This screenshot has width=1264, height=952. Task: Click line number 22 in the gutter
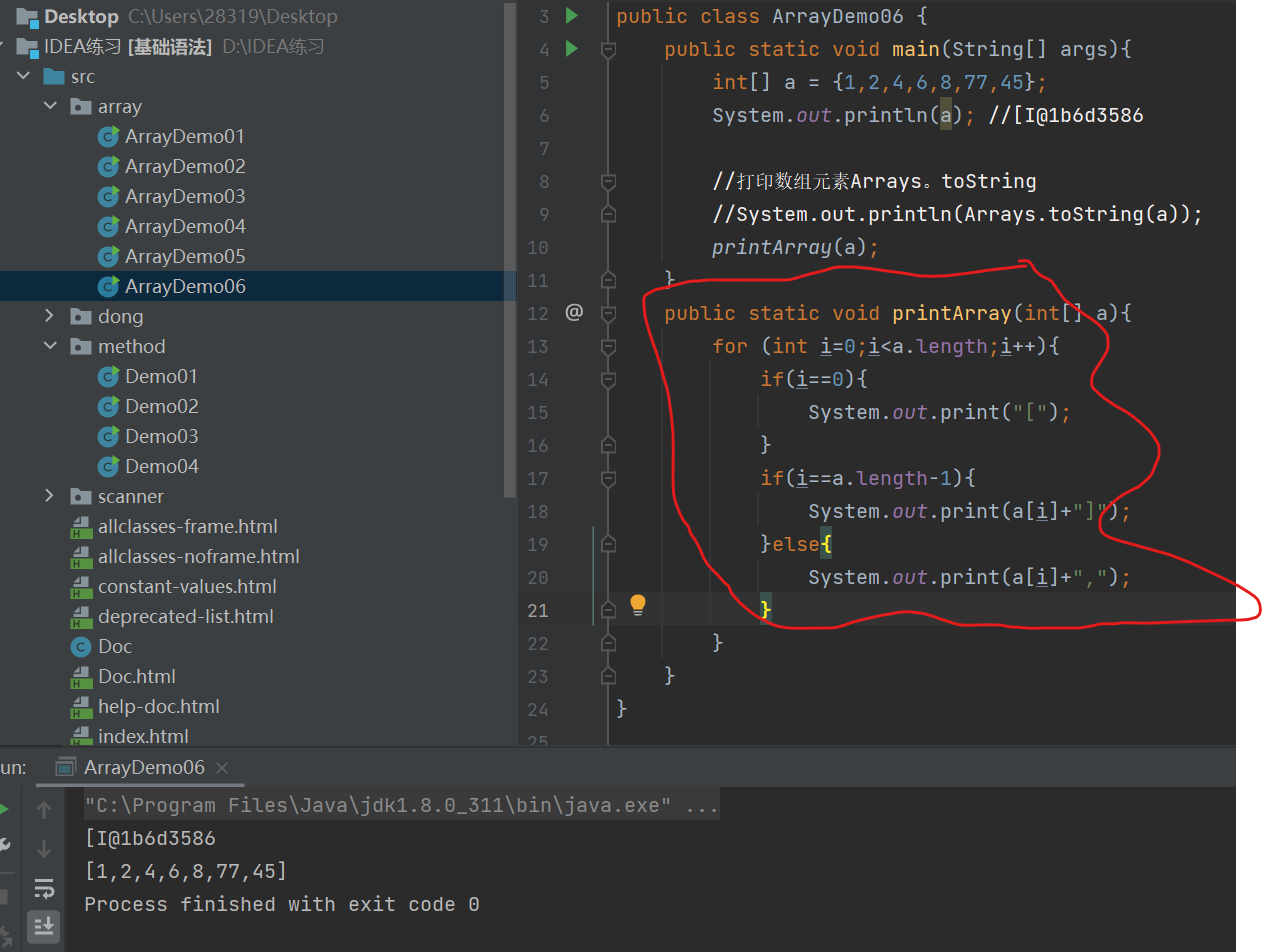coord(537,643)
